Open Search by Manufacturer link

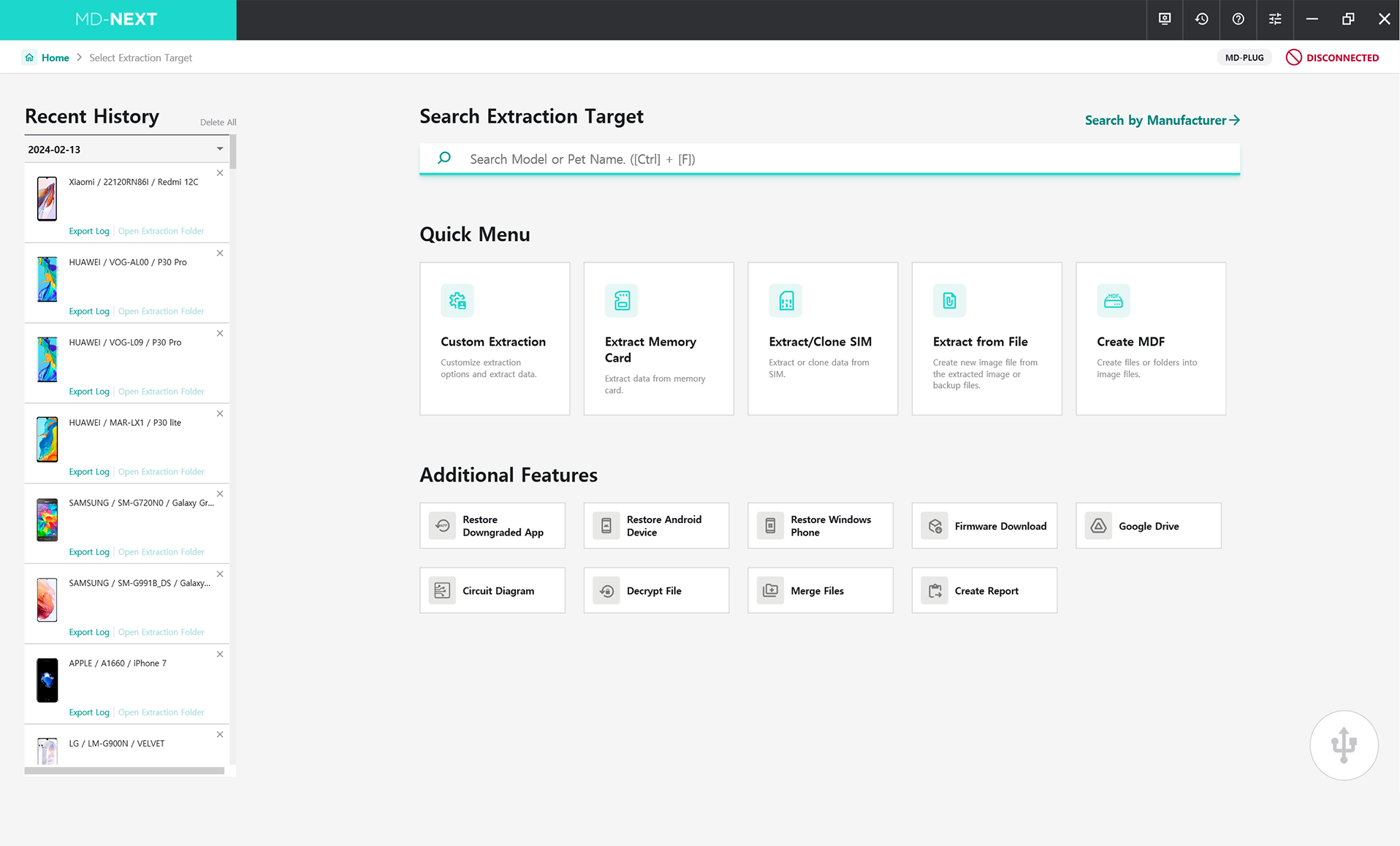pyautogui.click(x=1162, y=121)
